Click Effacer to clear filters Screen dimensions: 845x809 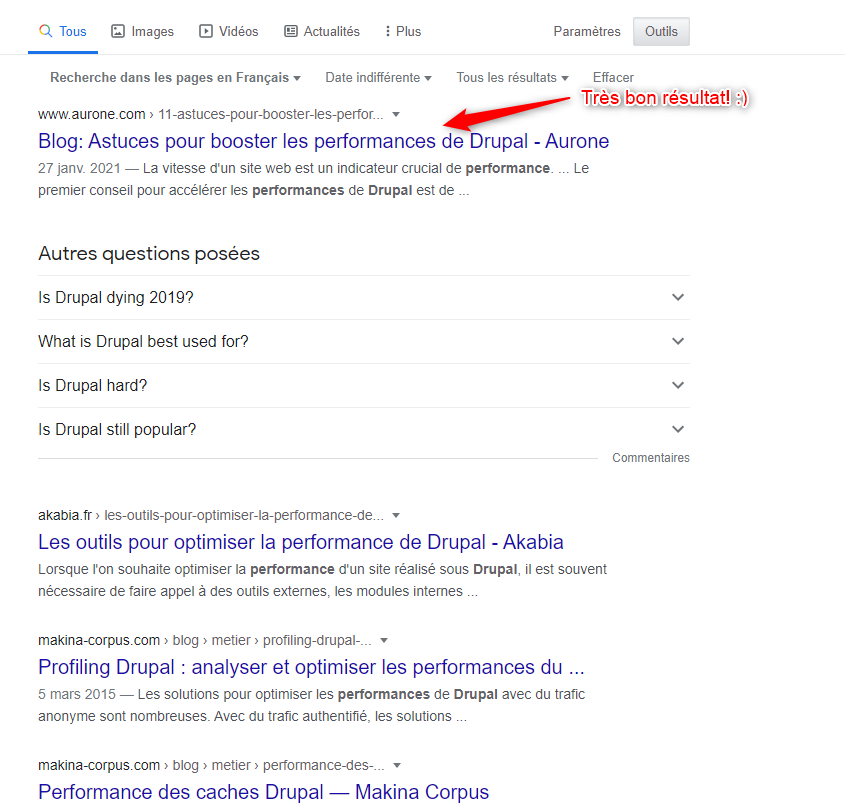point(613,78)
